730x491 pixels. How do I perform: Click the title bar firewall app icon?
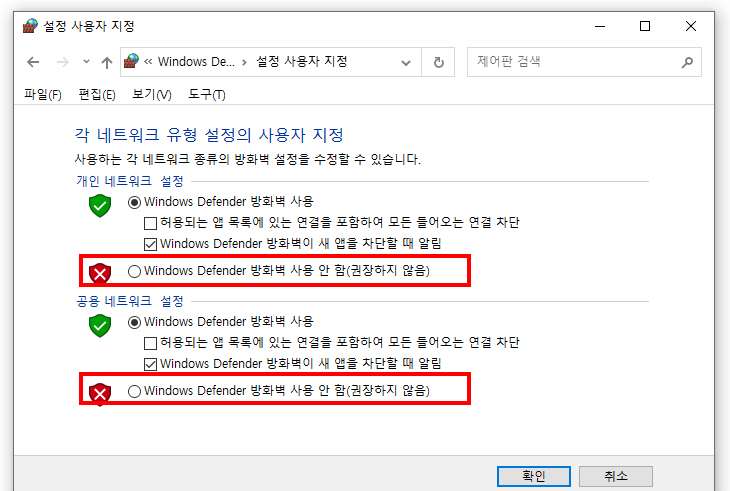(x=30, y=26)
